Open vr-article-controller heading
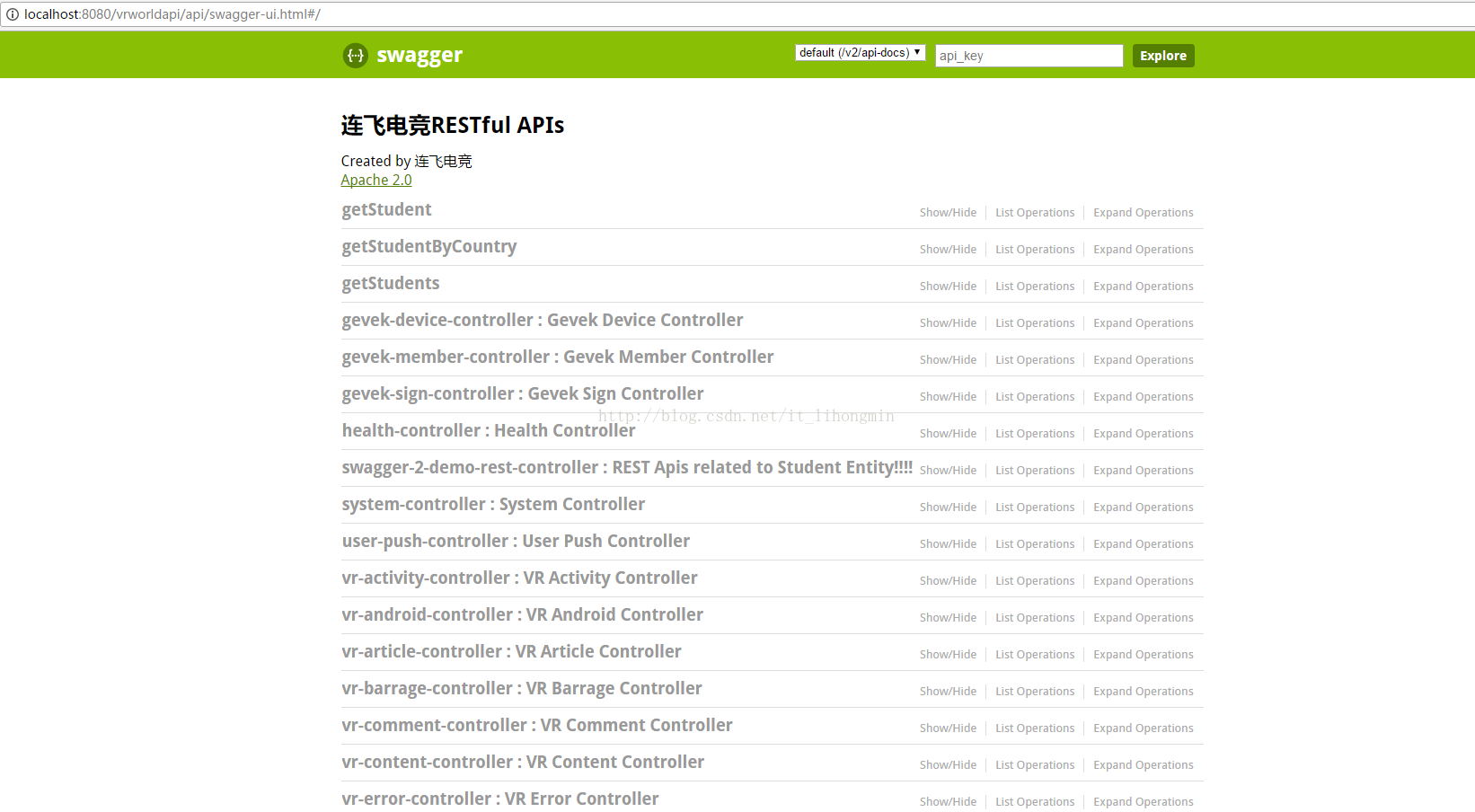 click(511, 651)
